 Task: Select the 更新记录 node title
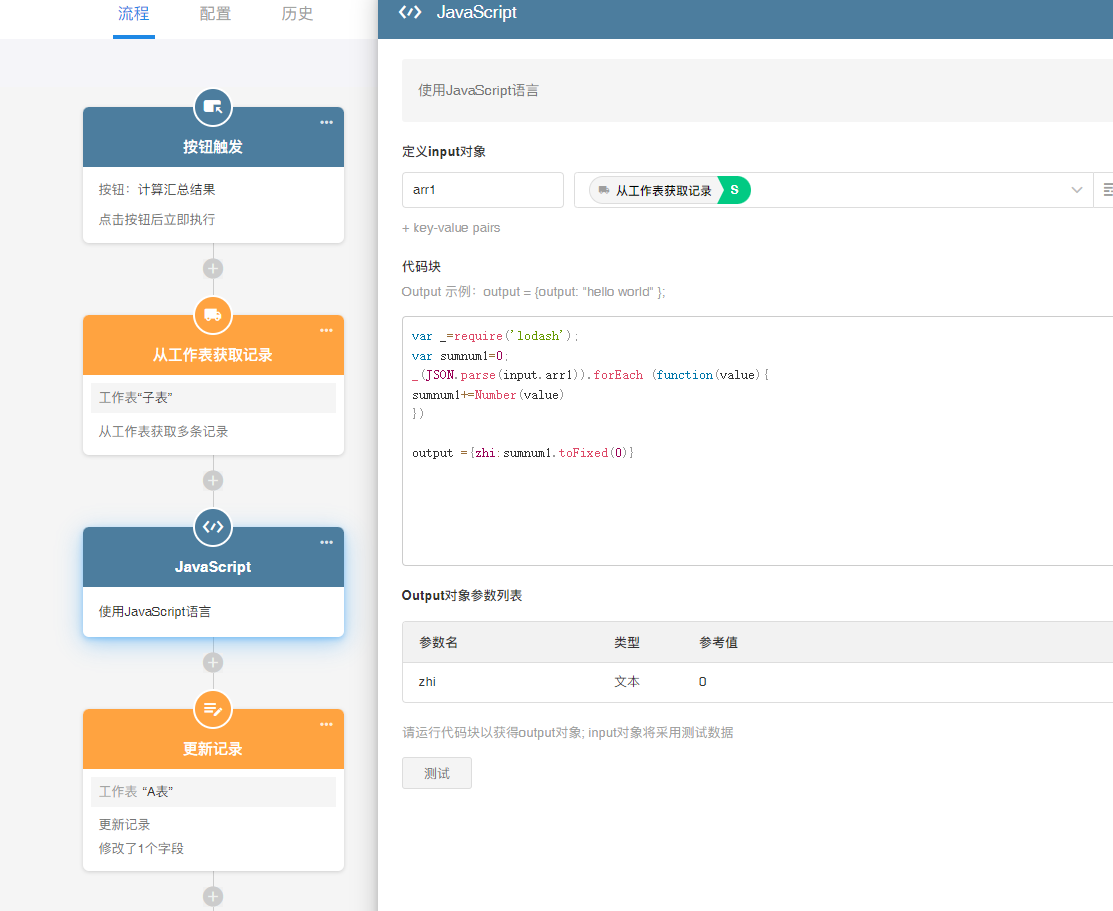[x=213, y=748]
